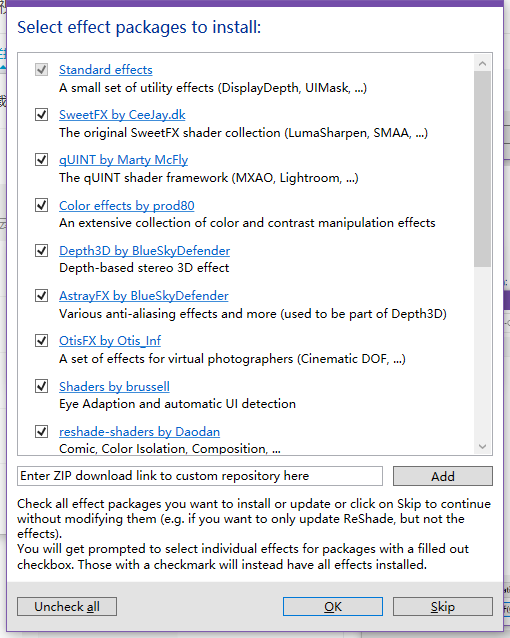Open Color effects by prod80 link
The height and width of the screenshot is (638, 510).
coord(127,206)
